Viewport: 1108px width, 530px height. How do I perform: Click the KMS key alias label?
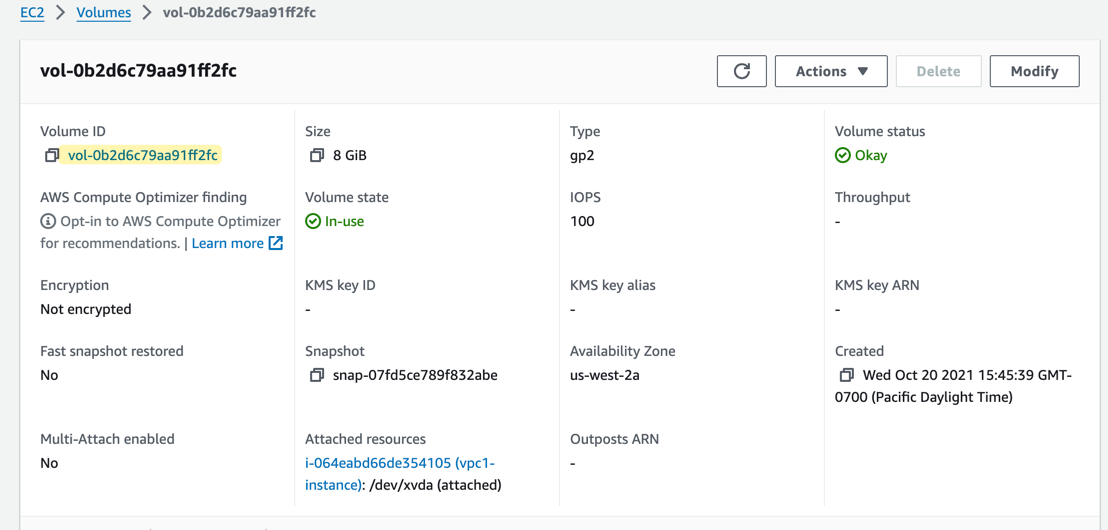pyautogui.click(x=613, y=285)
